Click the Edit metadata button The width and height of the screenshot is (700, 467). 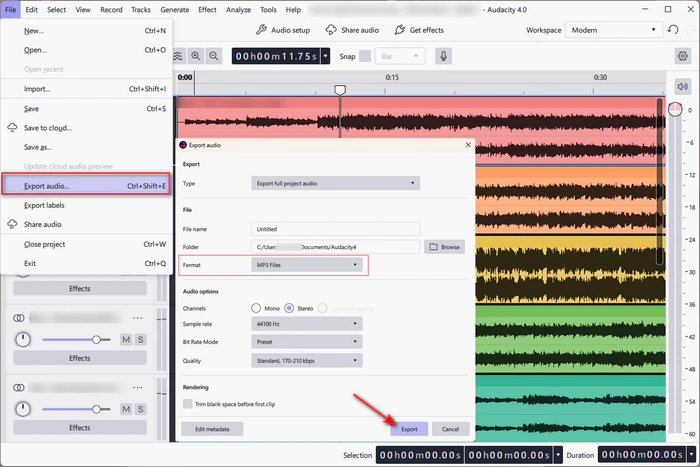point(212,429)
